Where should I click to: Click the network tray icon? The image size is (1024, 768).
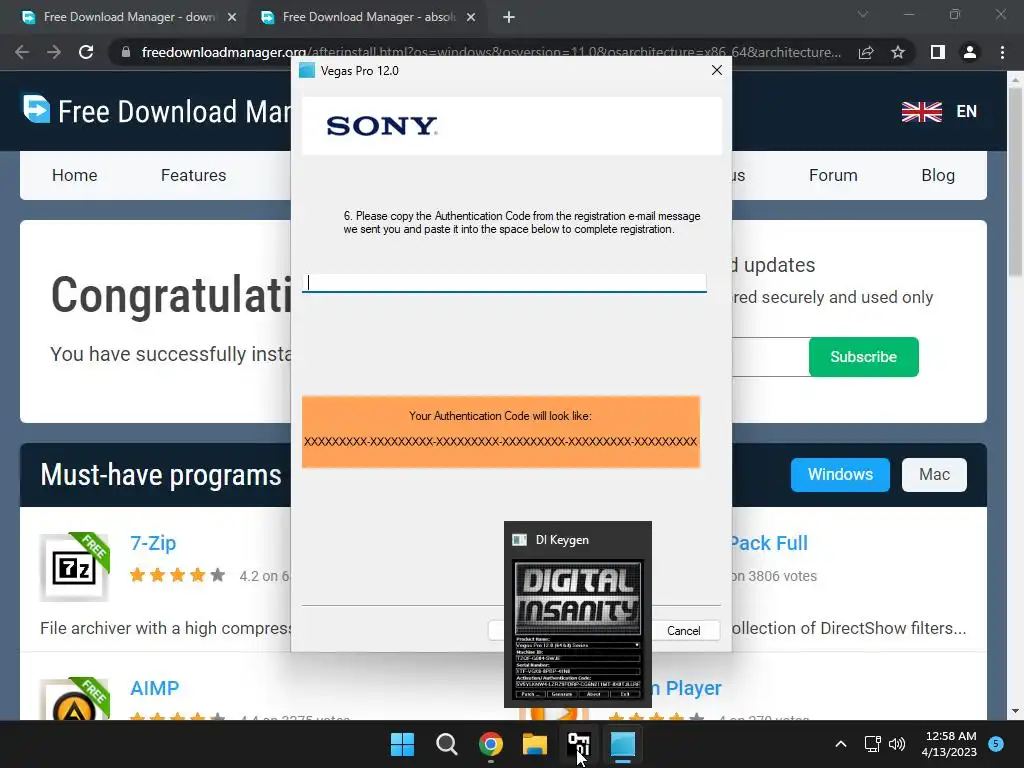click(872, 744)
